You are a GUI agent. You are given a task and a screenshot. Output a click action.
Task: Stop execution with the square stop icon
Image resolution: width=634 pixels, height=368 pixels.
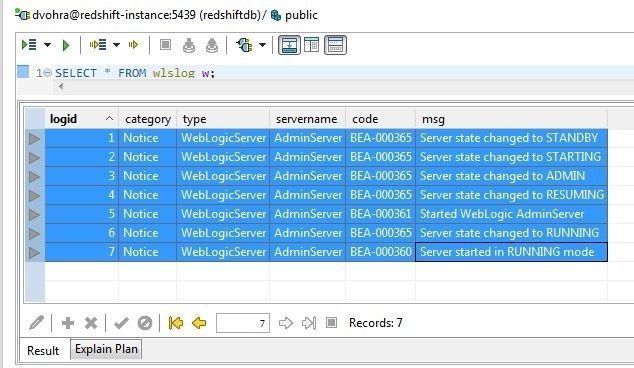165,44
